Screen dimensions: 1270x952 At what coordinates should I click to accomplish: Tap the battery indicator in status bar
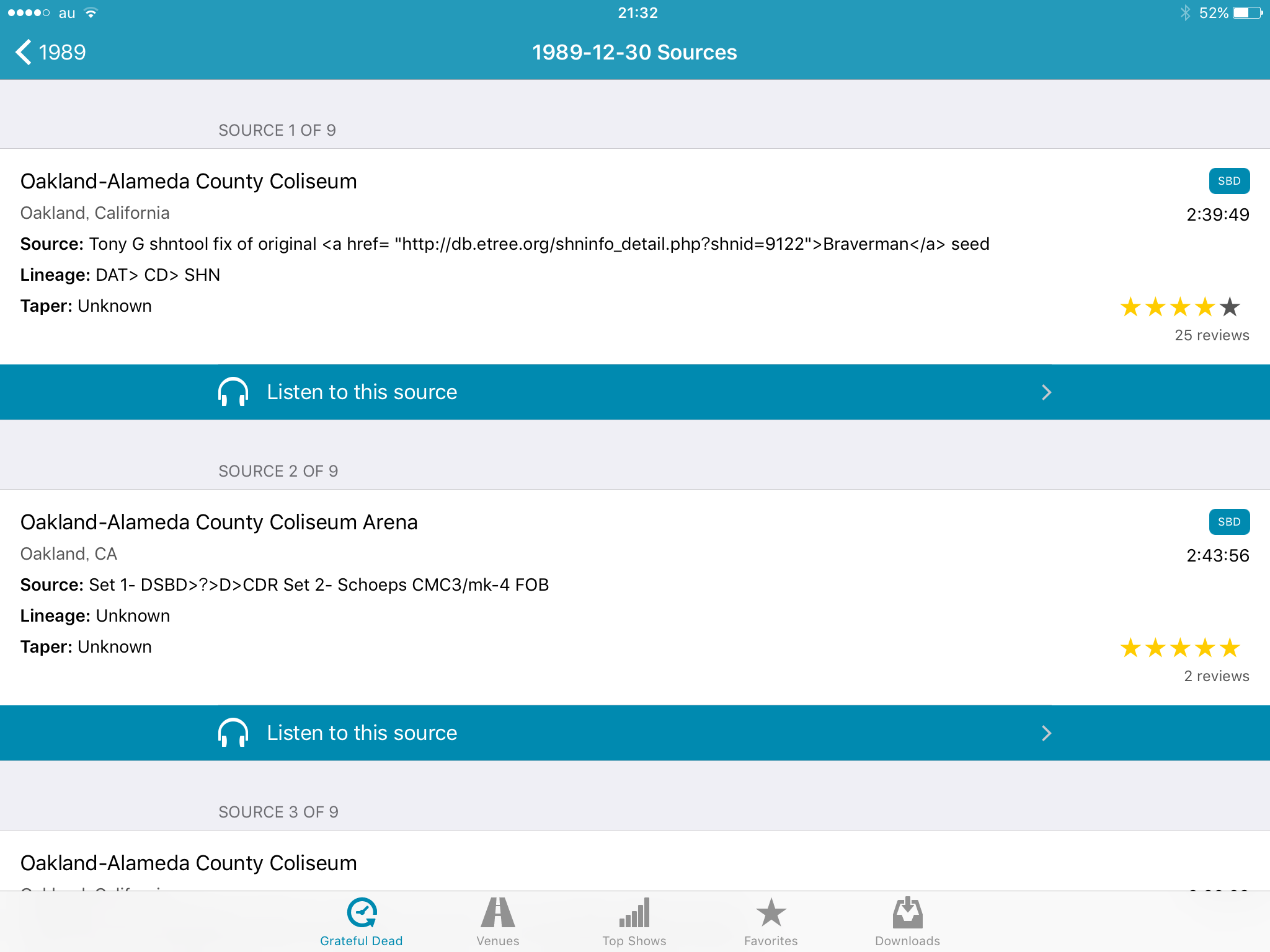coord(1247,13)
